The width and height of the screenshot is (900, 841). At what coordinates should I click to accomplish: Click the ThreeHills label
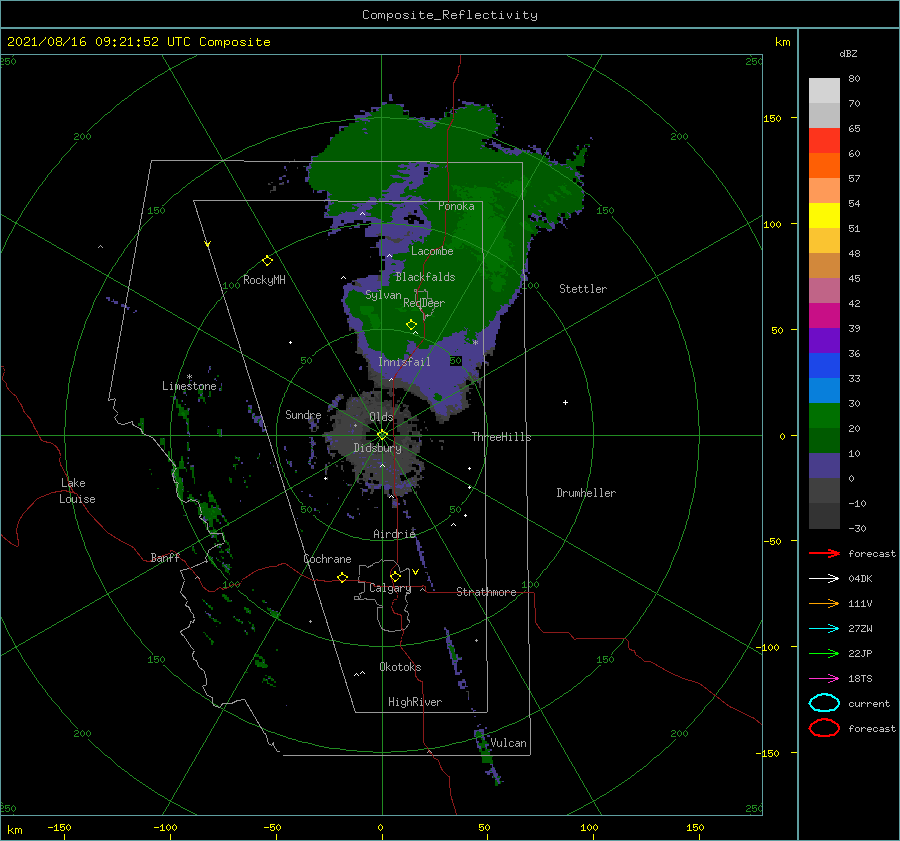click(502, 437)
